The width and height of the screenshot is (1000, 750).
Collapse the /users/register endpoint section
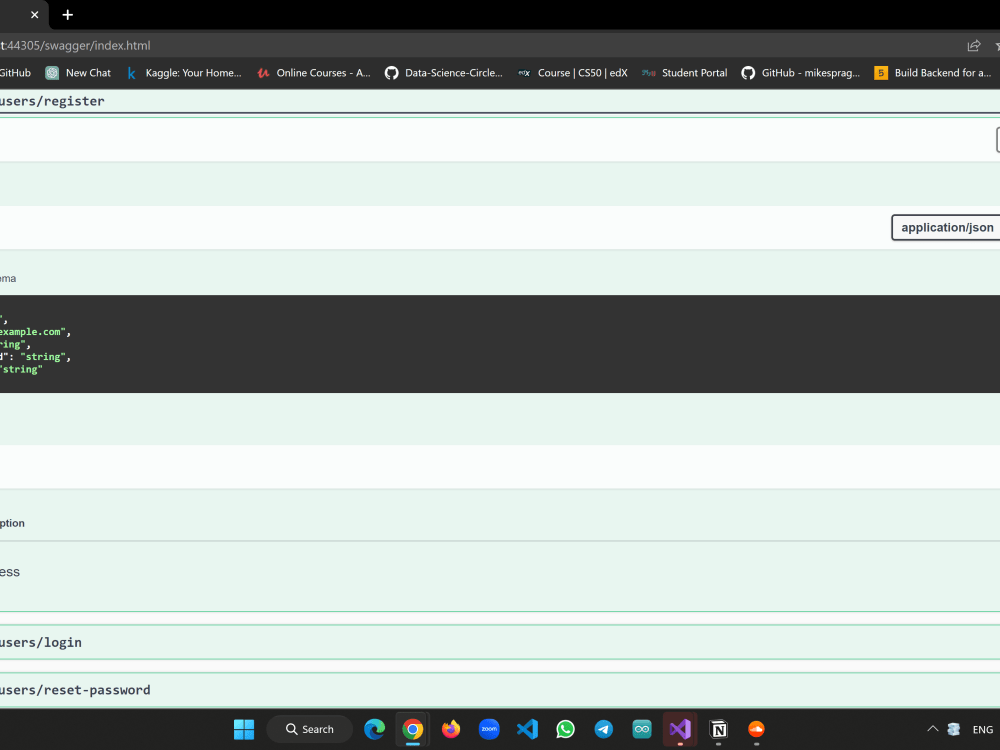(x=52, y=100)
